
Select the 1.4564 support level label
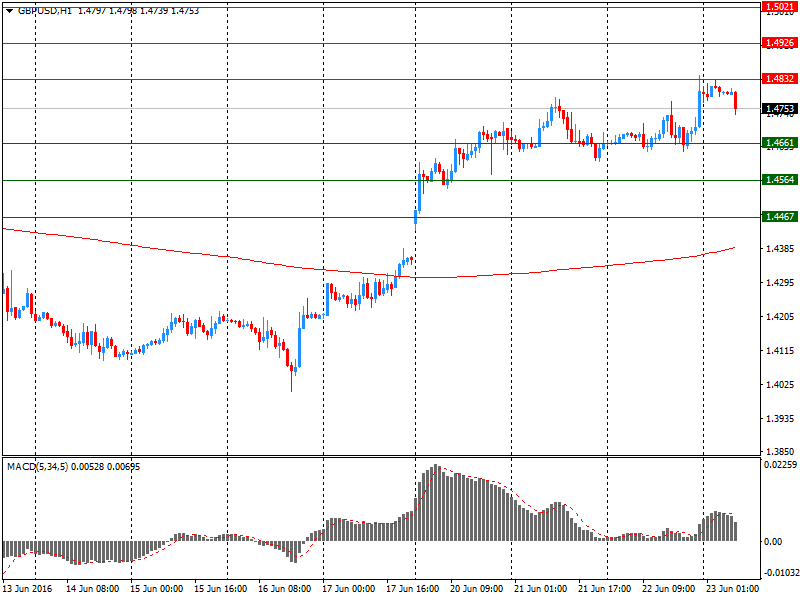(x=780, y=180)
